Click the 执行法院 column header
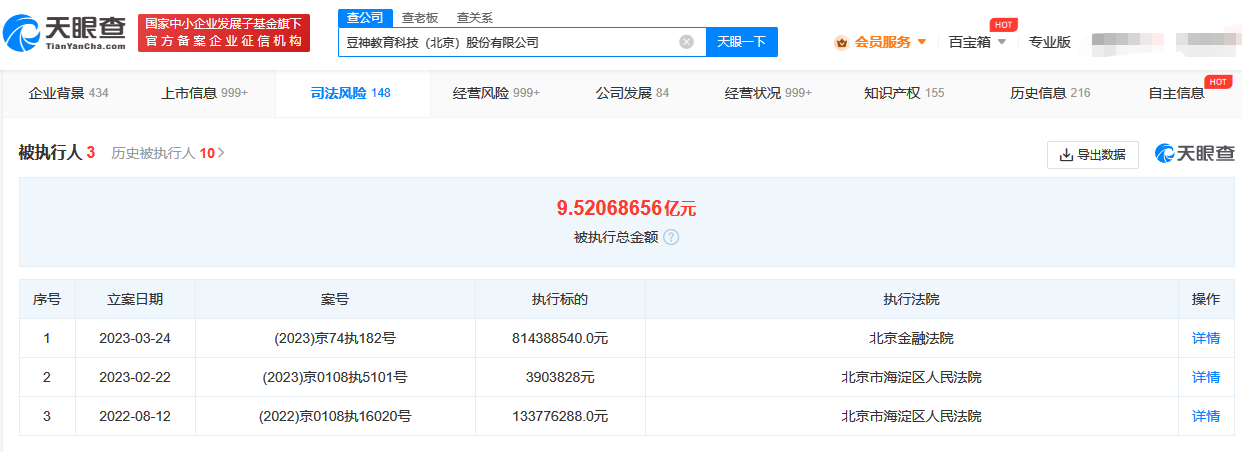The height and width of the screenshot is (452, 1242). click(912, 299)
